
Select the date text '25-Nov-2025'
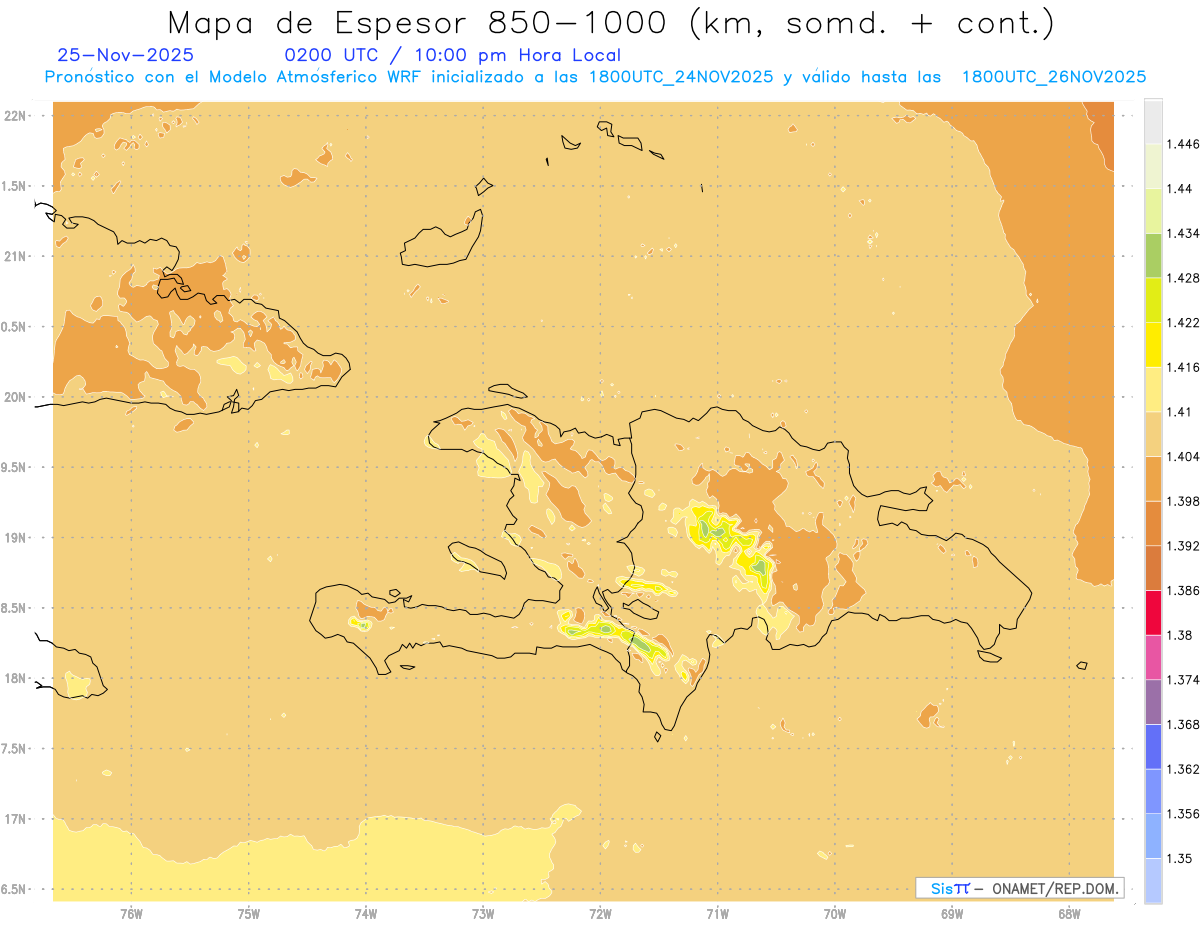coord(126,55)
